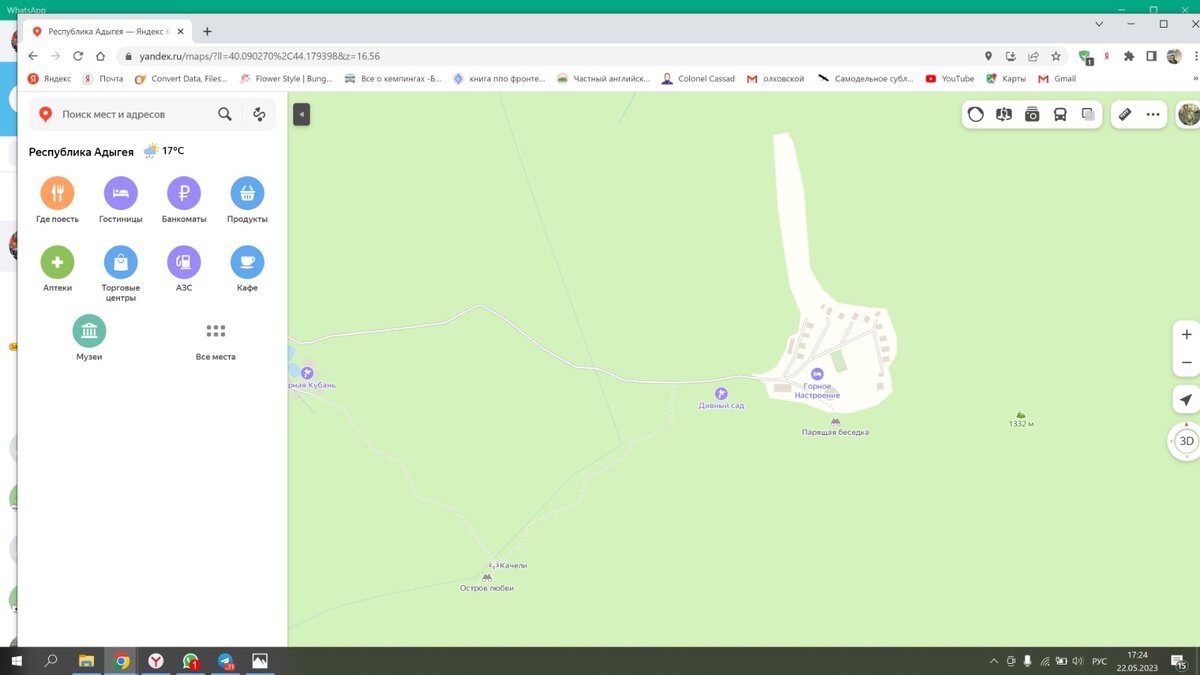Viewport: 1200px width, 675px height.
Task: Show hidden system tray icons
Action: pos(993,661)
